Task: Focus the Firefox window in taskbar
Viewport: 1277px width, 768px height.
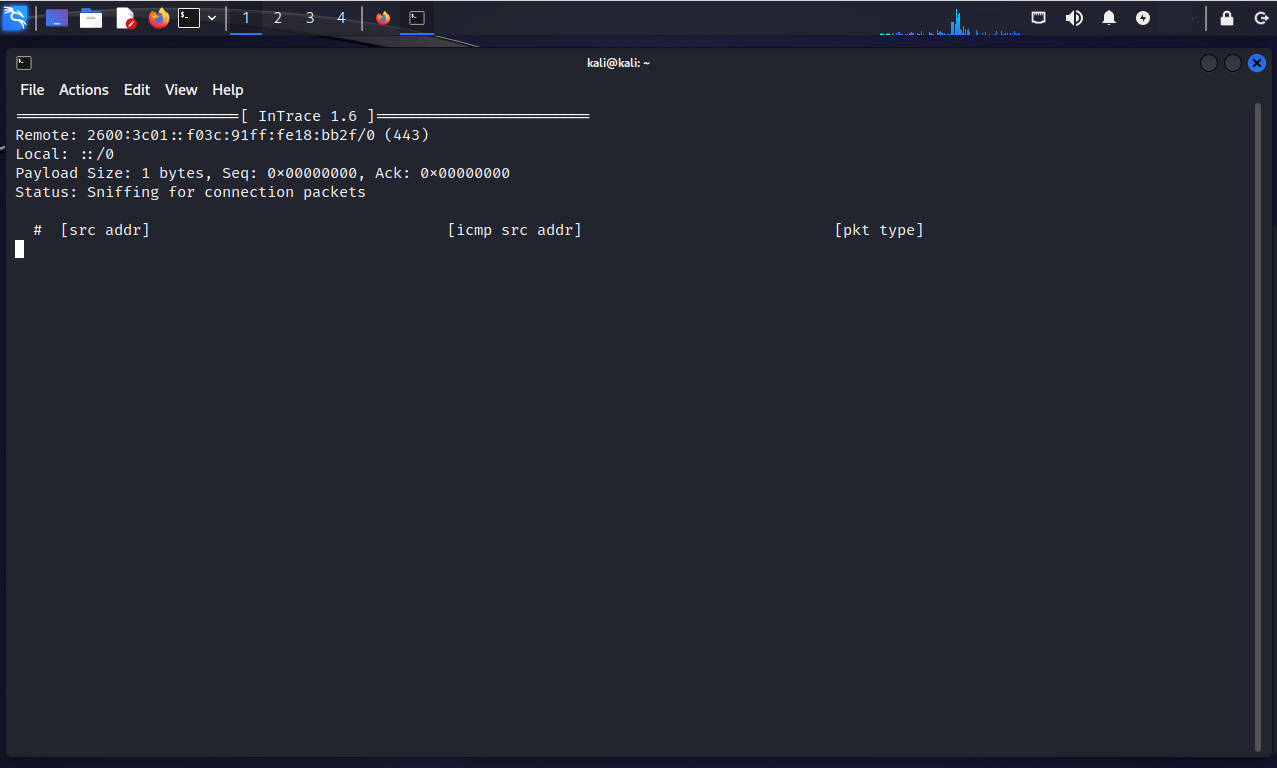Action: pyautogui.click(x=383, y=18)
